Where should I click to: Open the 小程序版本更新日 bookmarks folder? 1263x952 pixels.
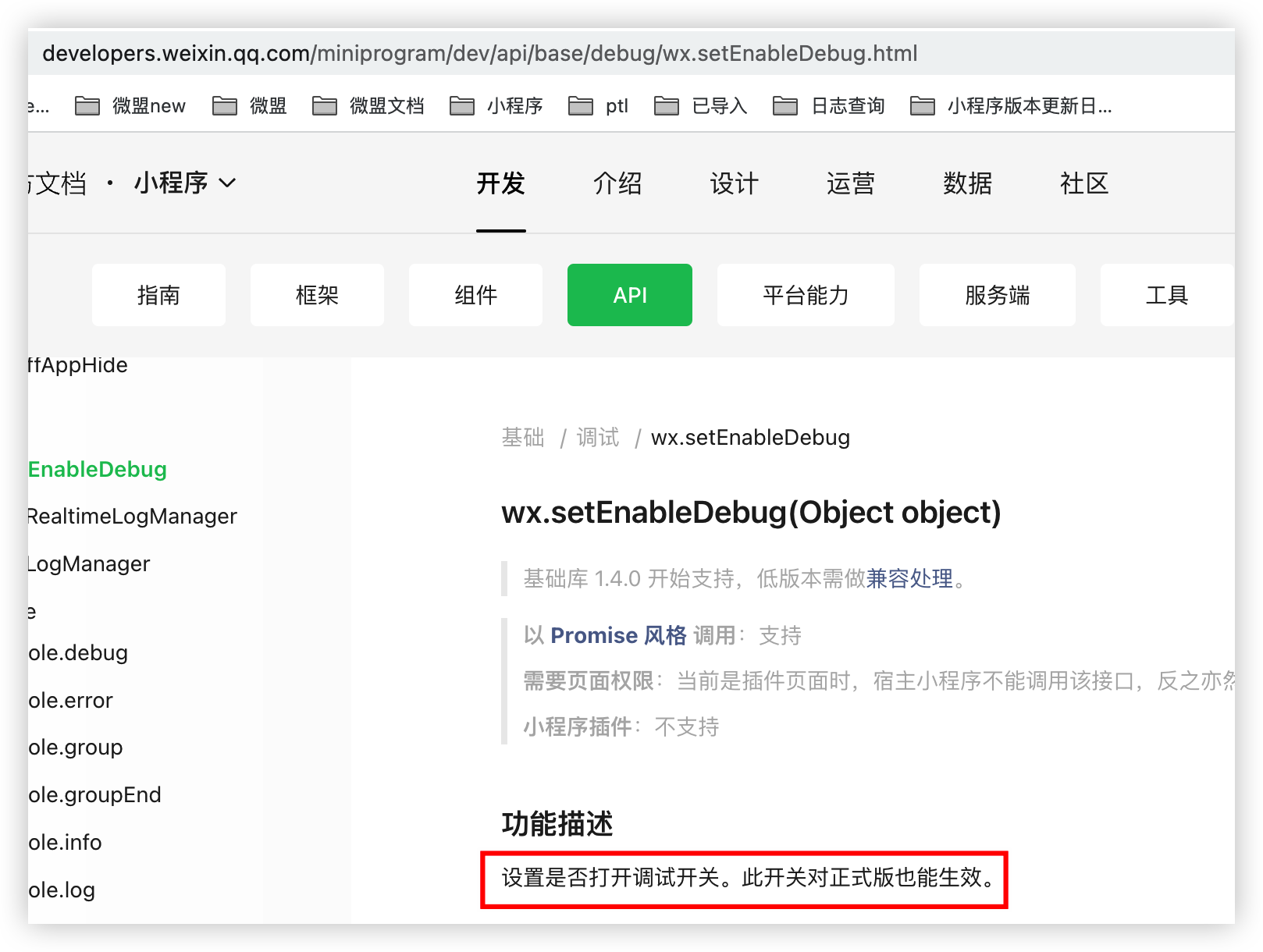(x=1026, y=105)
